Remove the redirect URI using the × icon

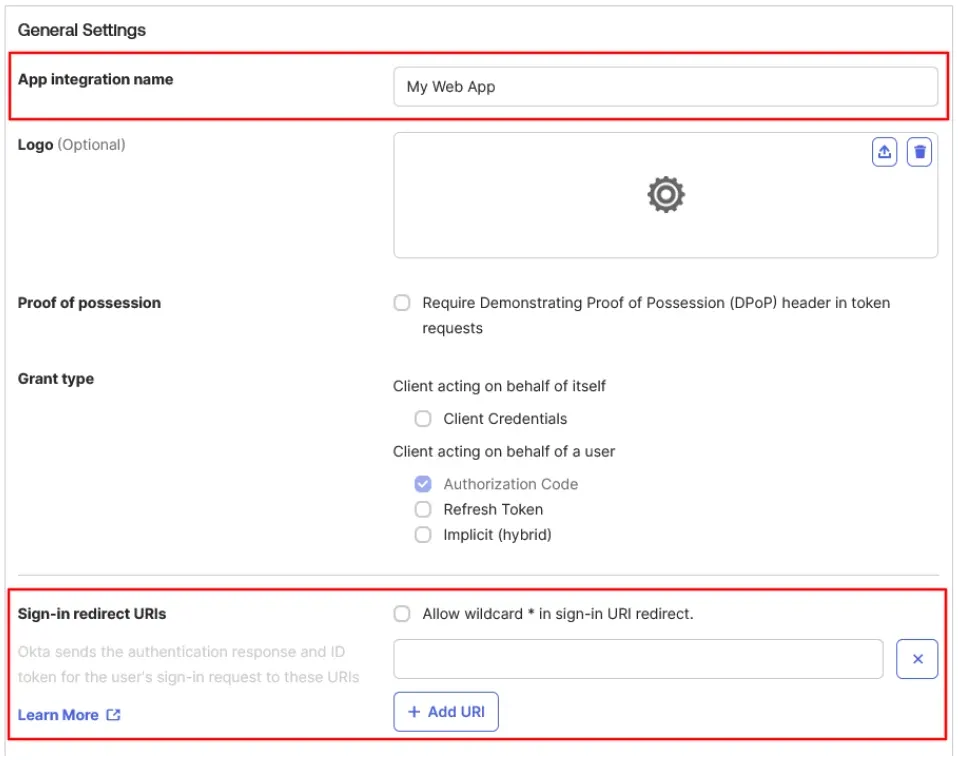pos(916,658)
